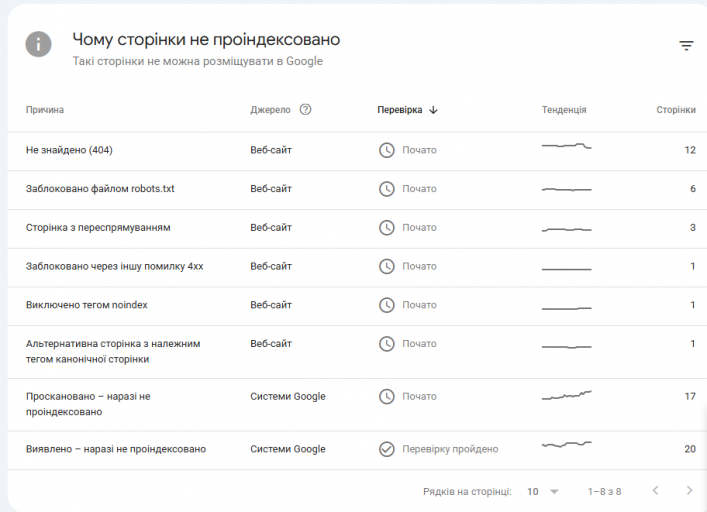This screenshot has width=707, height=512.
Task: Sort by the Джерело column header
Action: pyautogui.click(x=270, y=110)
